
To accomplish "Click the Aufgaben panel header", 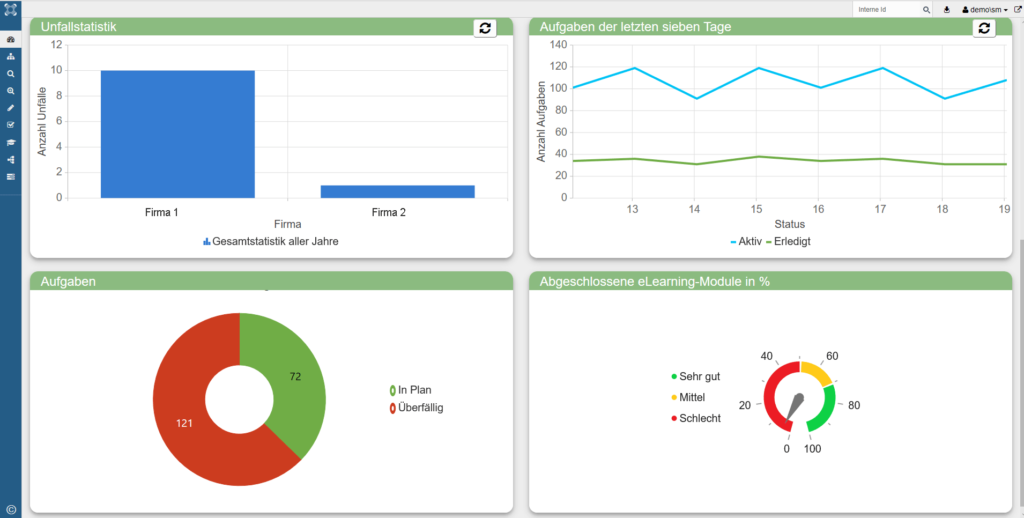I will click(x=271, y=281).
